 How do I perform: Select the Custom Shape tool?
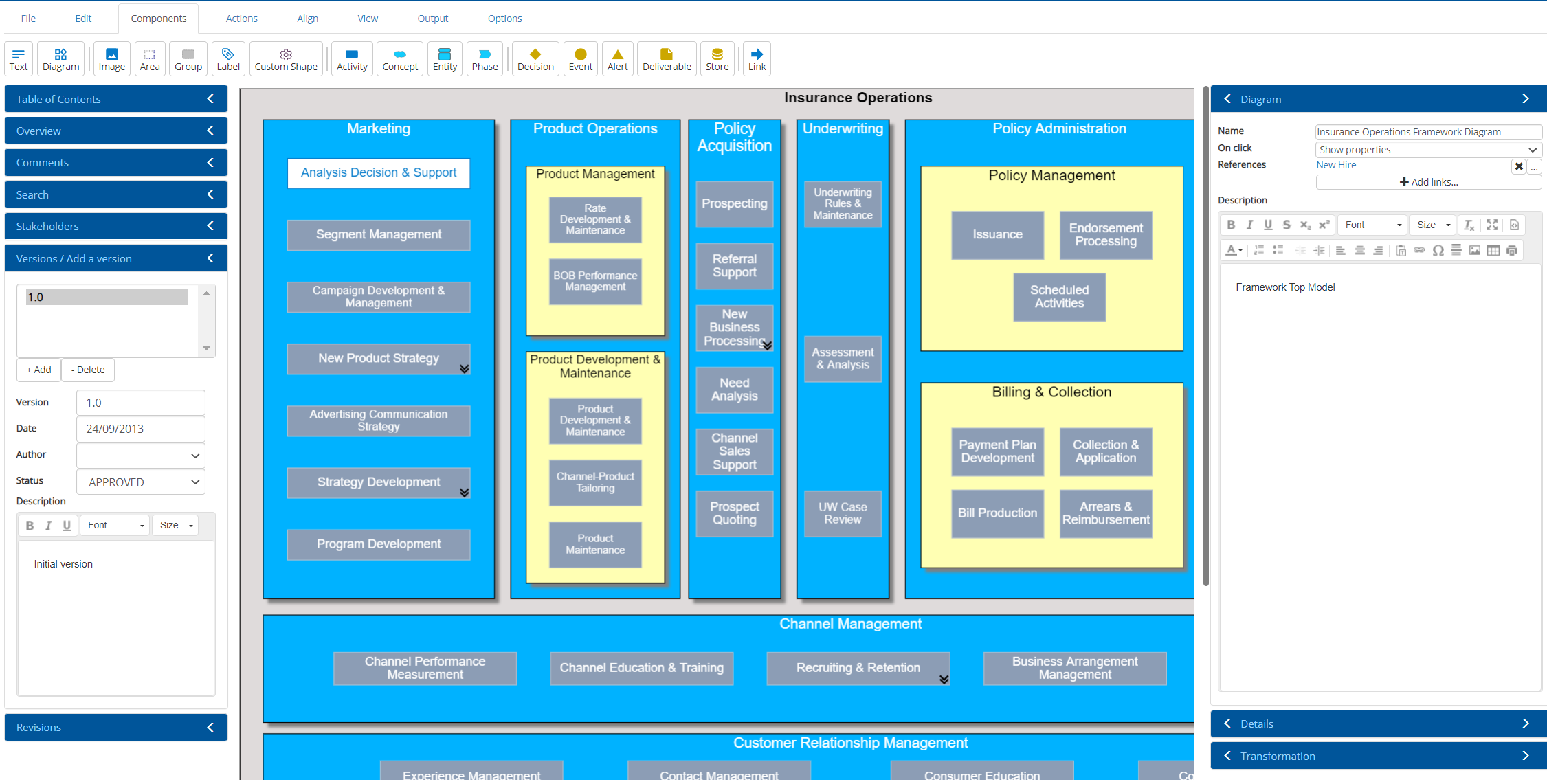coord(286,59)
